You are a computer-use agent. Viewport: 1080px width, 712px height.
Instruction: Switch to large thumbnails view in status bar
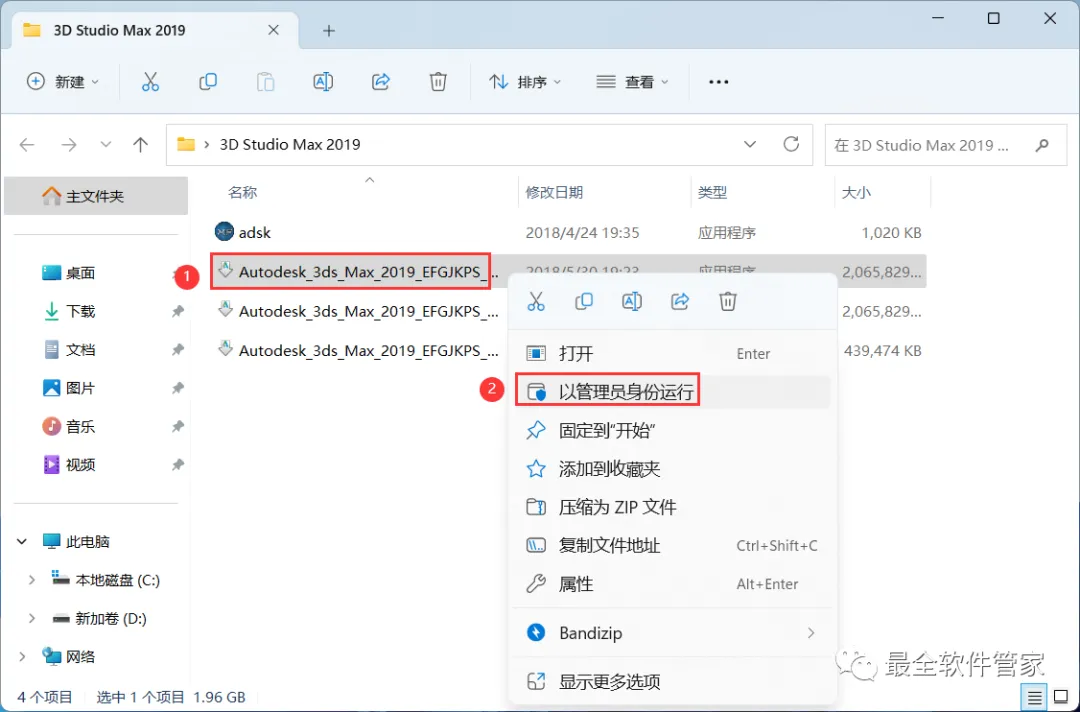[1061, 698]
